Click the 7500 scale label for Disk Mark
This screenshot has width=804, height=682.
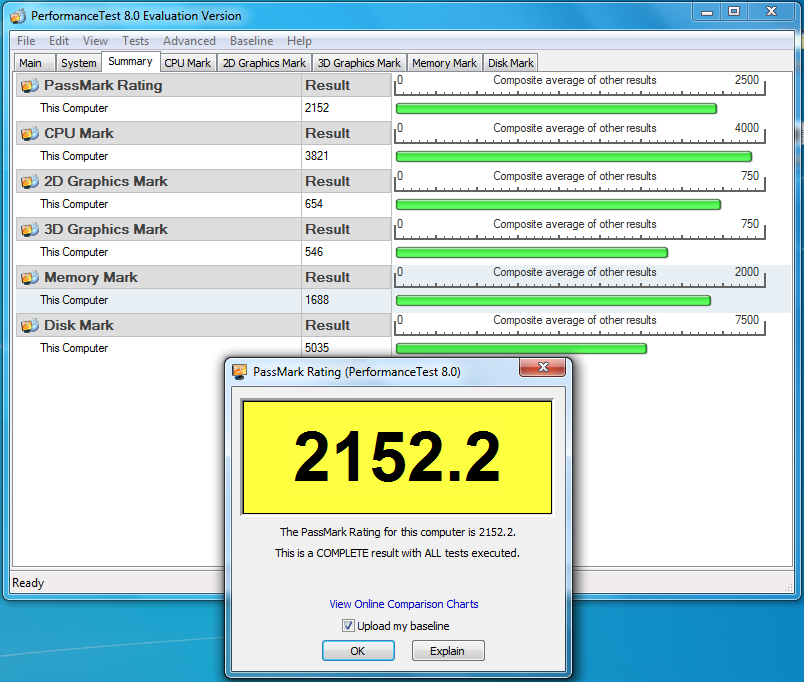tap(747, 320)
